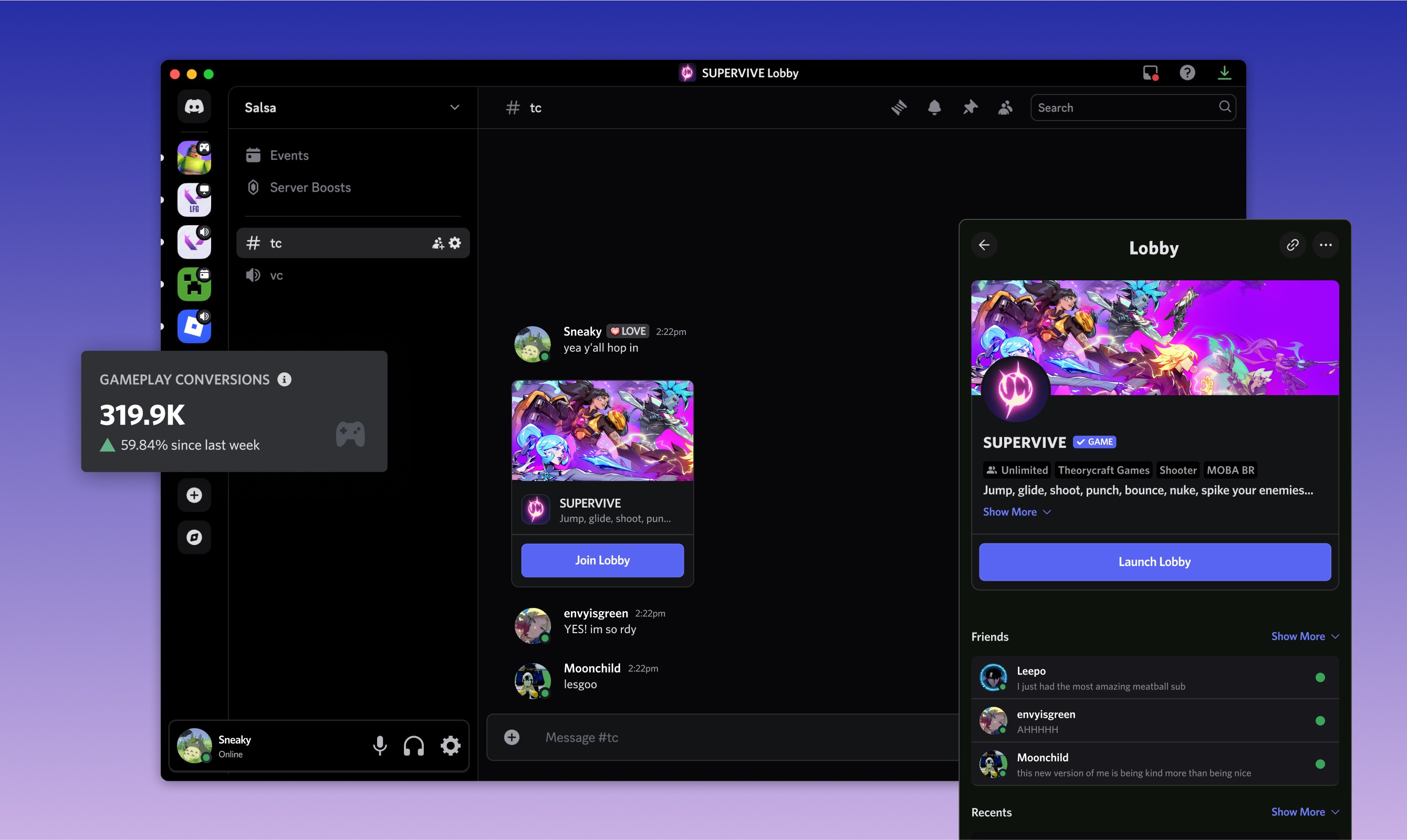Mute the microphone in user panel
The height and width of the screenshot is (840, 1407).
[380, 745]
